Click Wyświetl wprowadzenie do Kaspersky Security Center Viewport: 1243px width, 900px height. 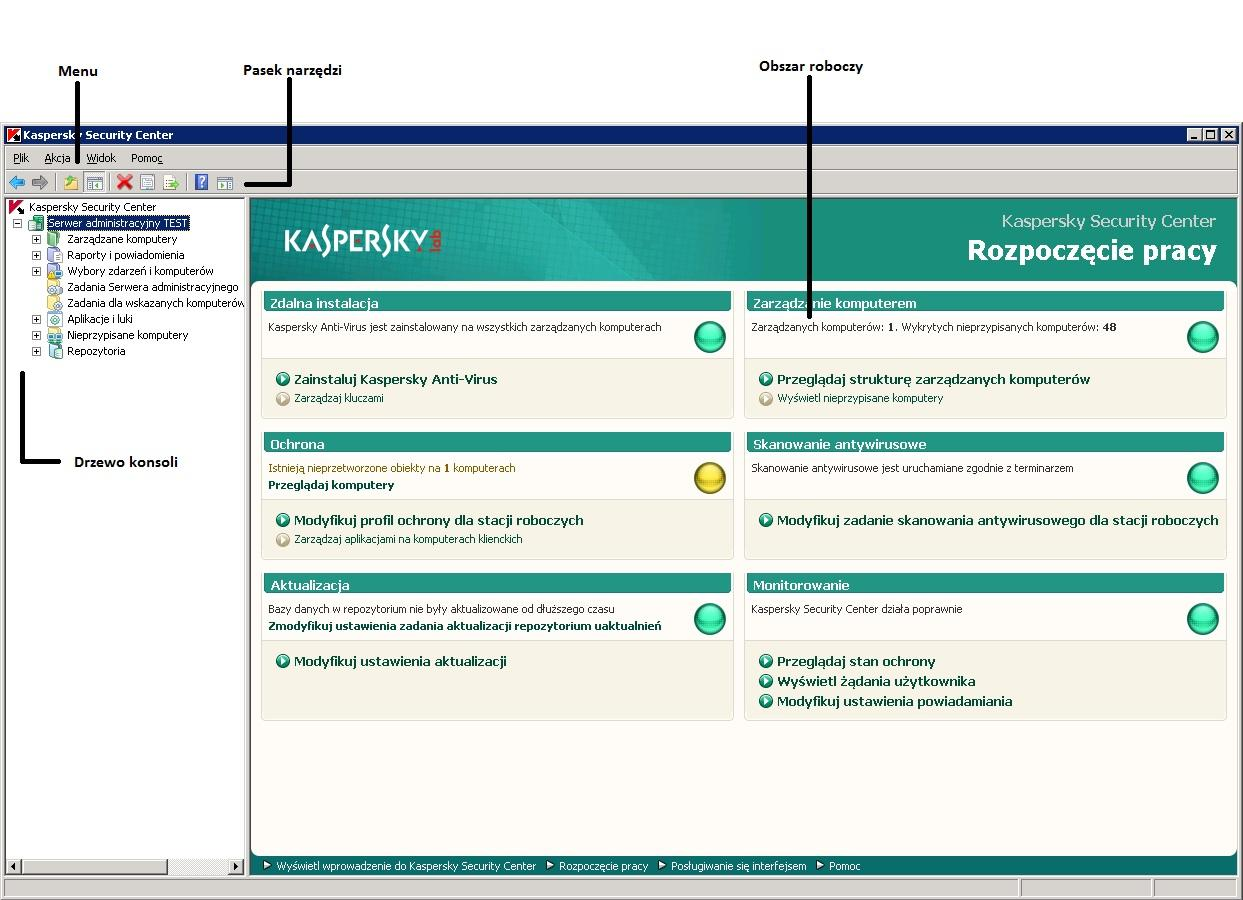pyautogui.click(x=406, y=866)
